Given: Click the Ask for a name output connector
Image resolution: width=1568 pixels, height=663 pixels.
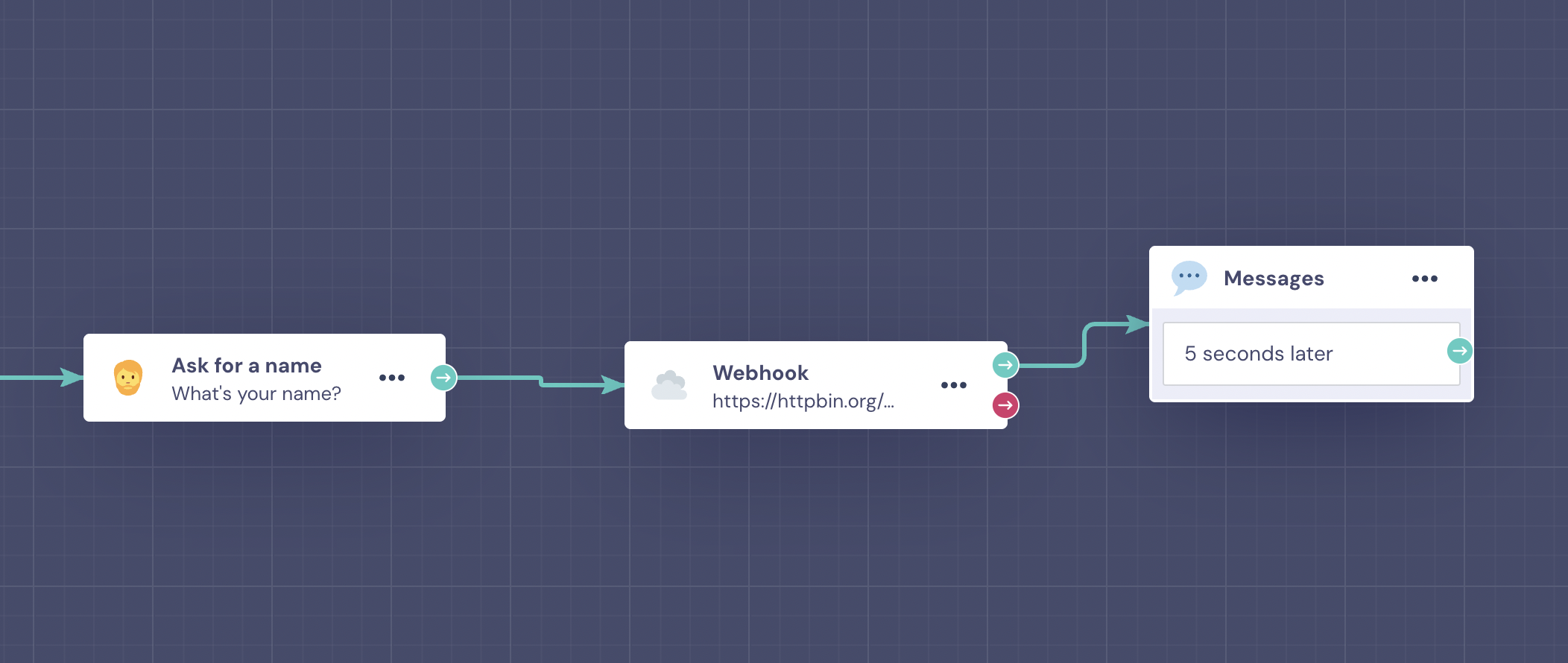Looking at the screenshot, I should coord(443,378).
